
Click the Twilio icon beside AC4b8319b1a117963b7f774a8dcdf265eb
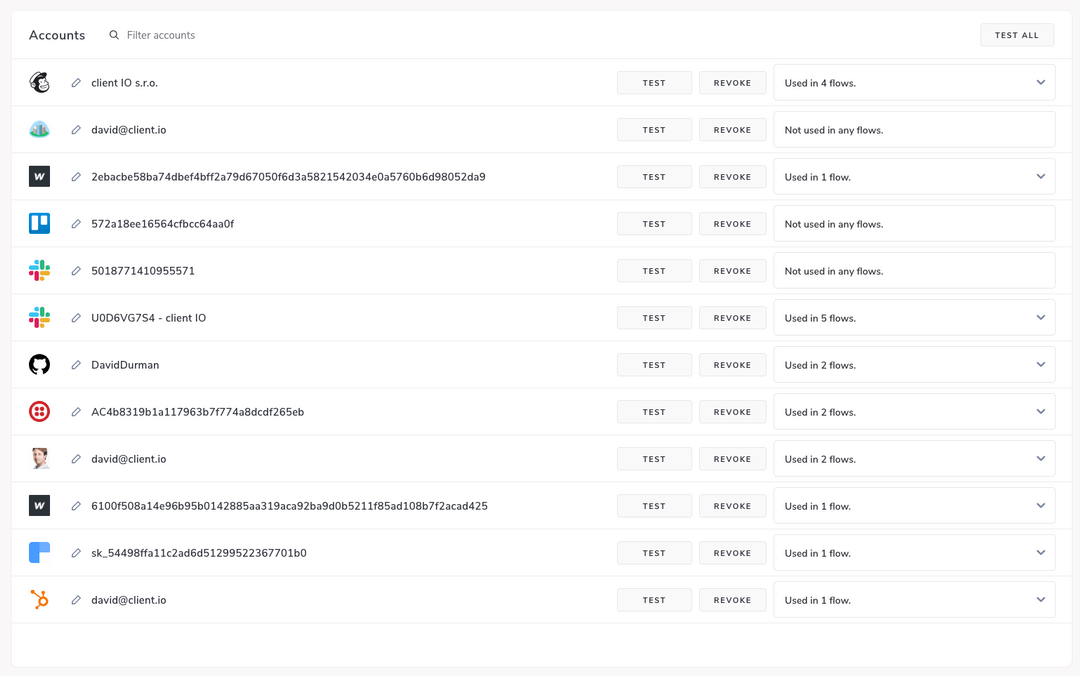click(x=39, y=411)
